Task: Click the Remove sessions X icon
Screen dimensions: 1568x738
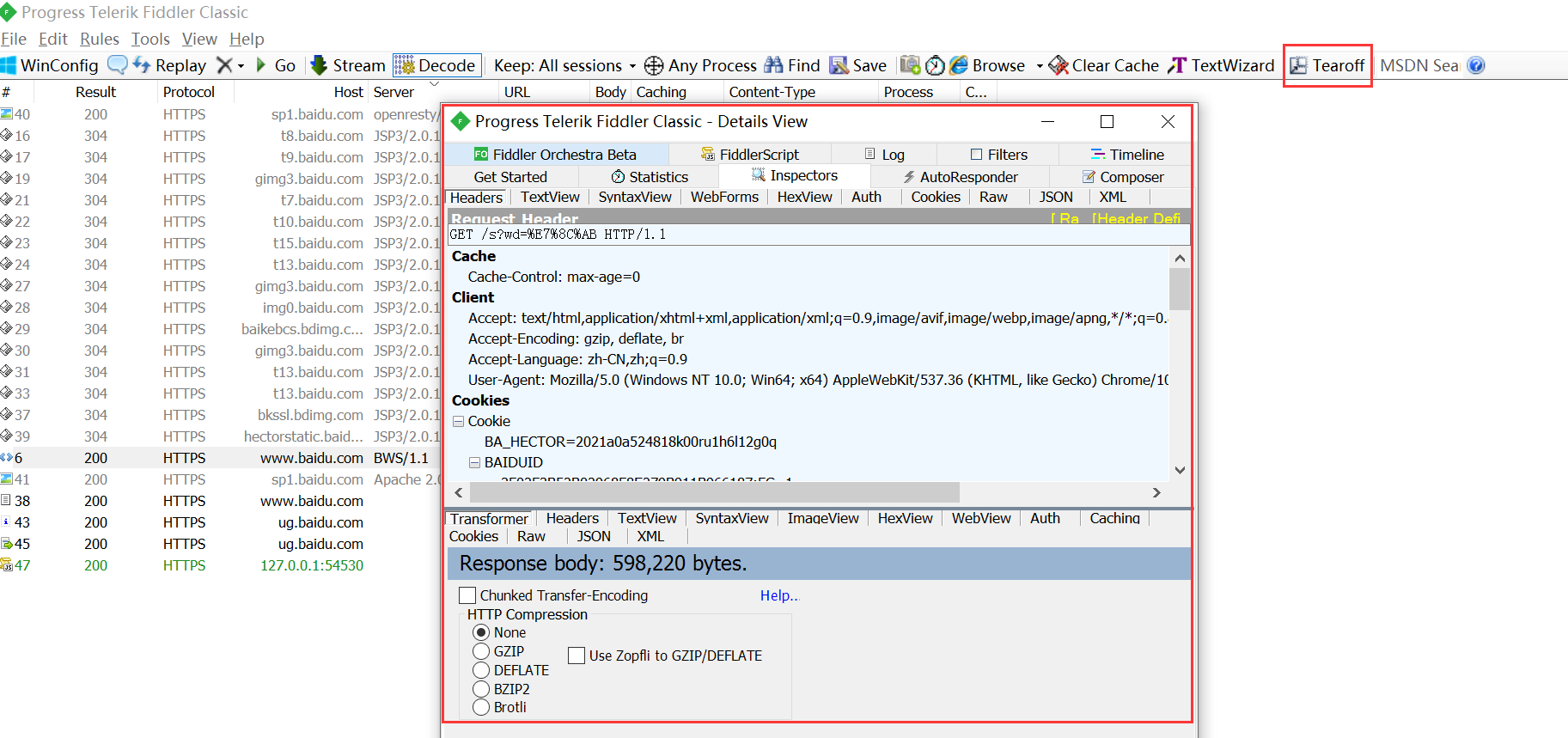Action: point(224,65)
